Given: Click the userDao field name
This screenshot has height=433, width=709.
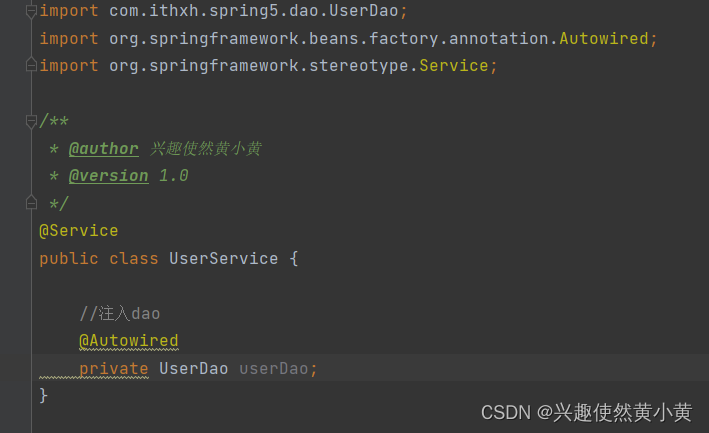Looking at the screenshot, I should (274, 368).
